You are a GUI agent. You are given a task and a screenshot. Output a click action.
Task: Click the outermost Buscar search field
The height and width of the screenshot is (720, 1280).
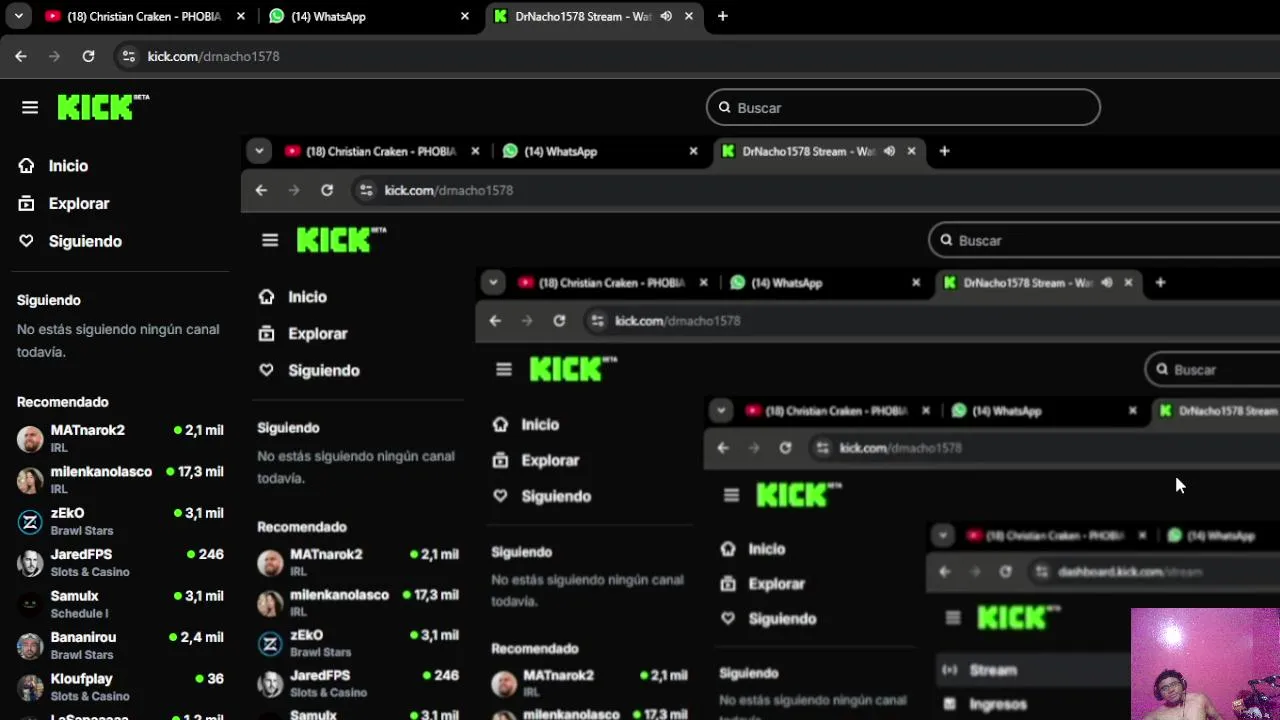[903, 107]
